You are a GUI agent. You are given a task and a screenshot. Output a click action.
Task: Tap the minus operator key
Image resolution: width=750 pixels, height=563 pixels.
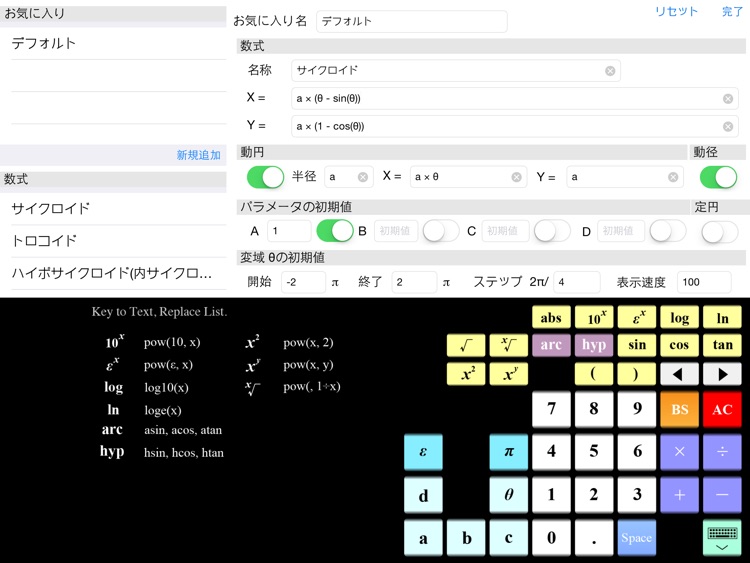click(722, 495)
